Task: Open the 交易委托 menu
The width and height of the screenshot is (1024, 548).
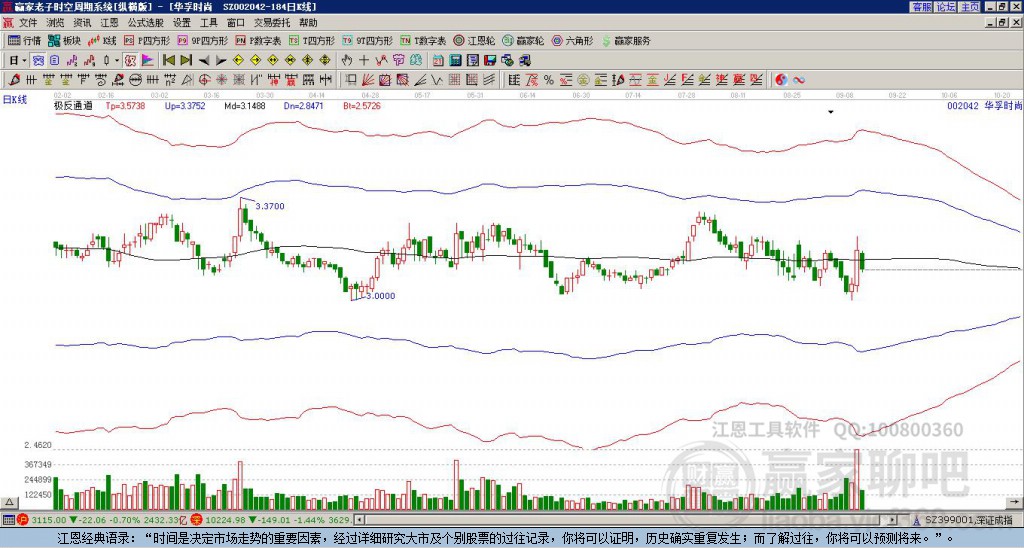Action: coord(272,23)
